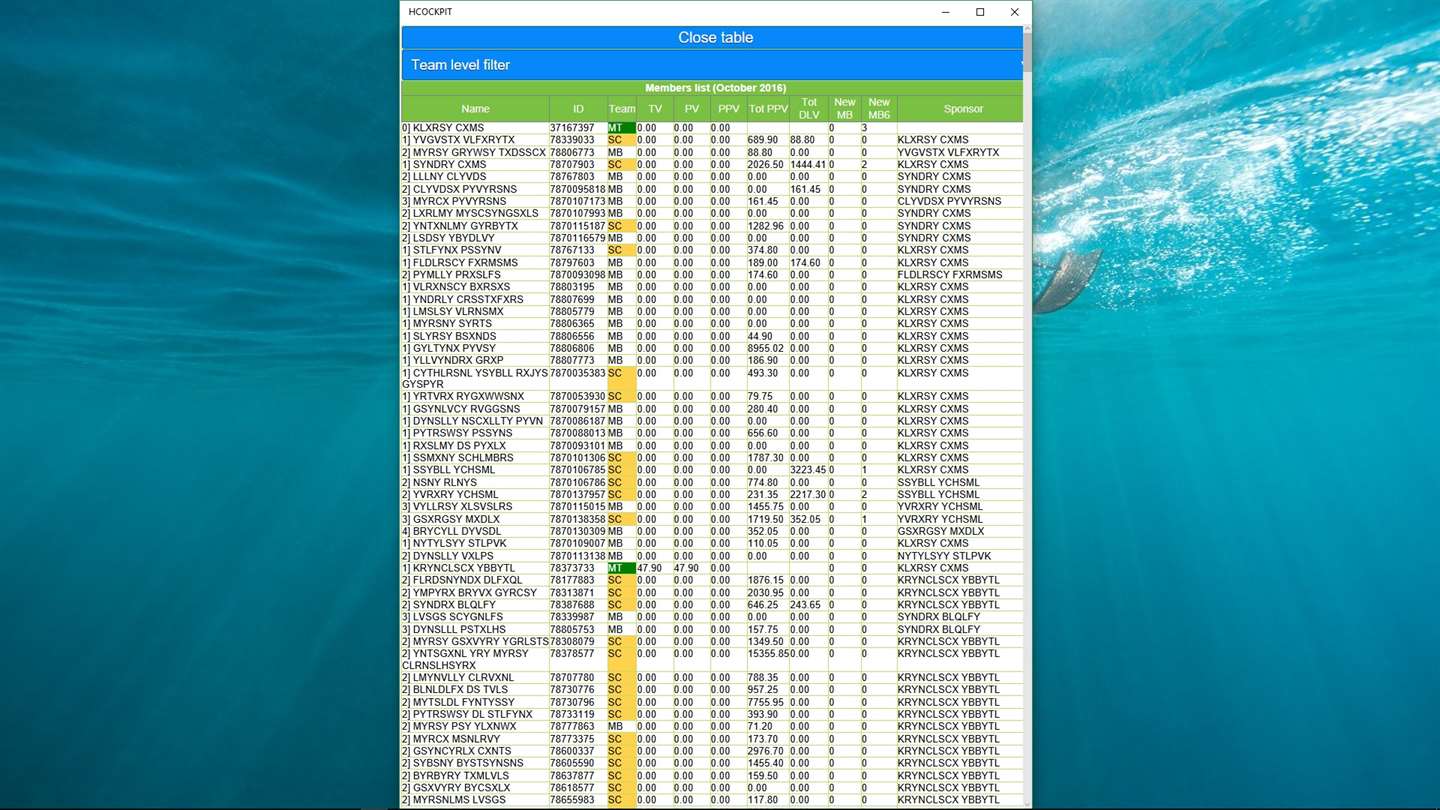This screenshot has height=810, width=1440.
Task: Select the name 1] YLLVYNDRX GRXP
Action: (x=453, y=360)
